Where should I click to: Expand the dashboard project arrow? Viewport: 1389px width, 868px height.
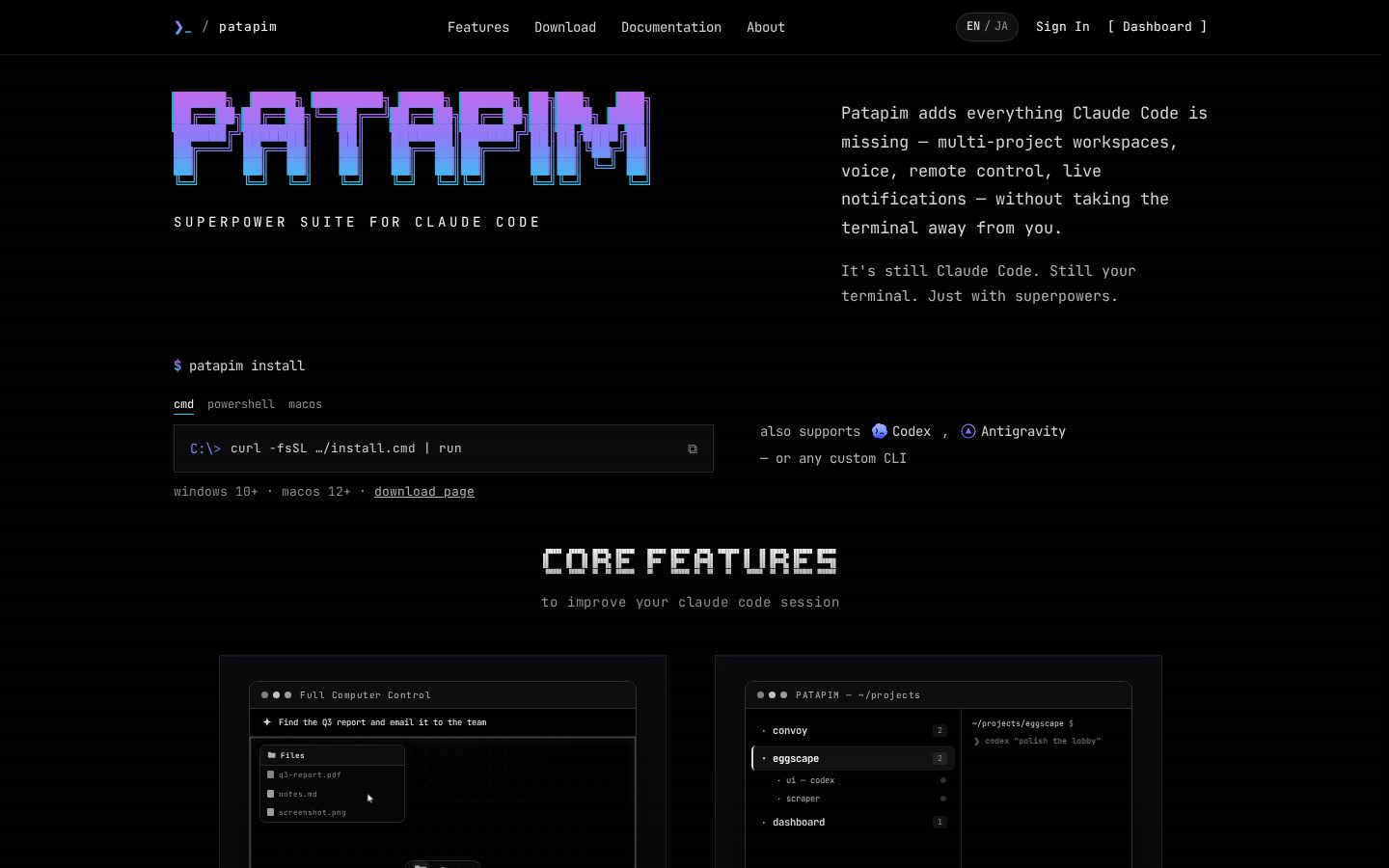pos(764,823)
